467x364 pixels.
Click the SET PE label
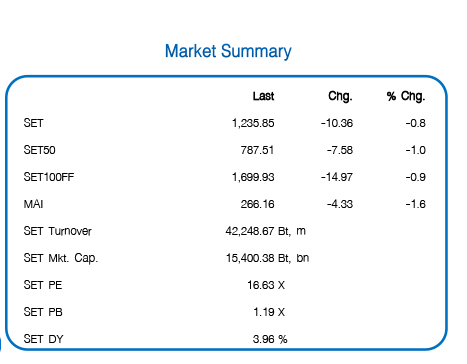pos(43,285)
